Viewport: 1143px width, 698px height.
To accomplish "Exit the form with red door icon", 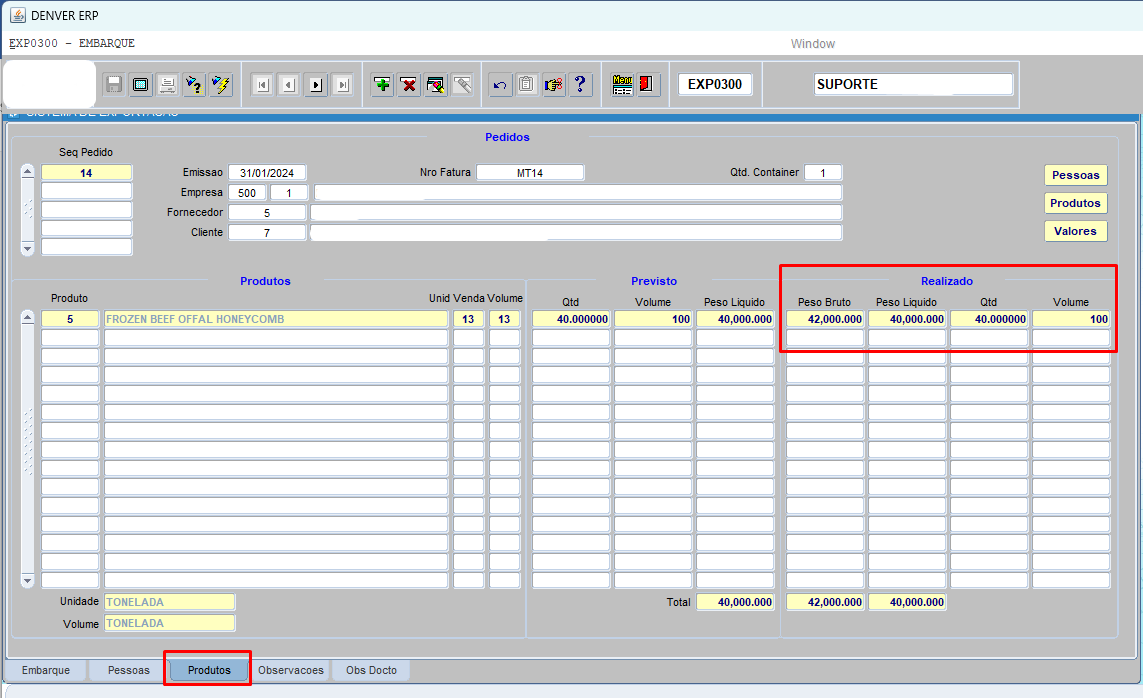I will pos(648,85).
